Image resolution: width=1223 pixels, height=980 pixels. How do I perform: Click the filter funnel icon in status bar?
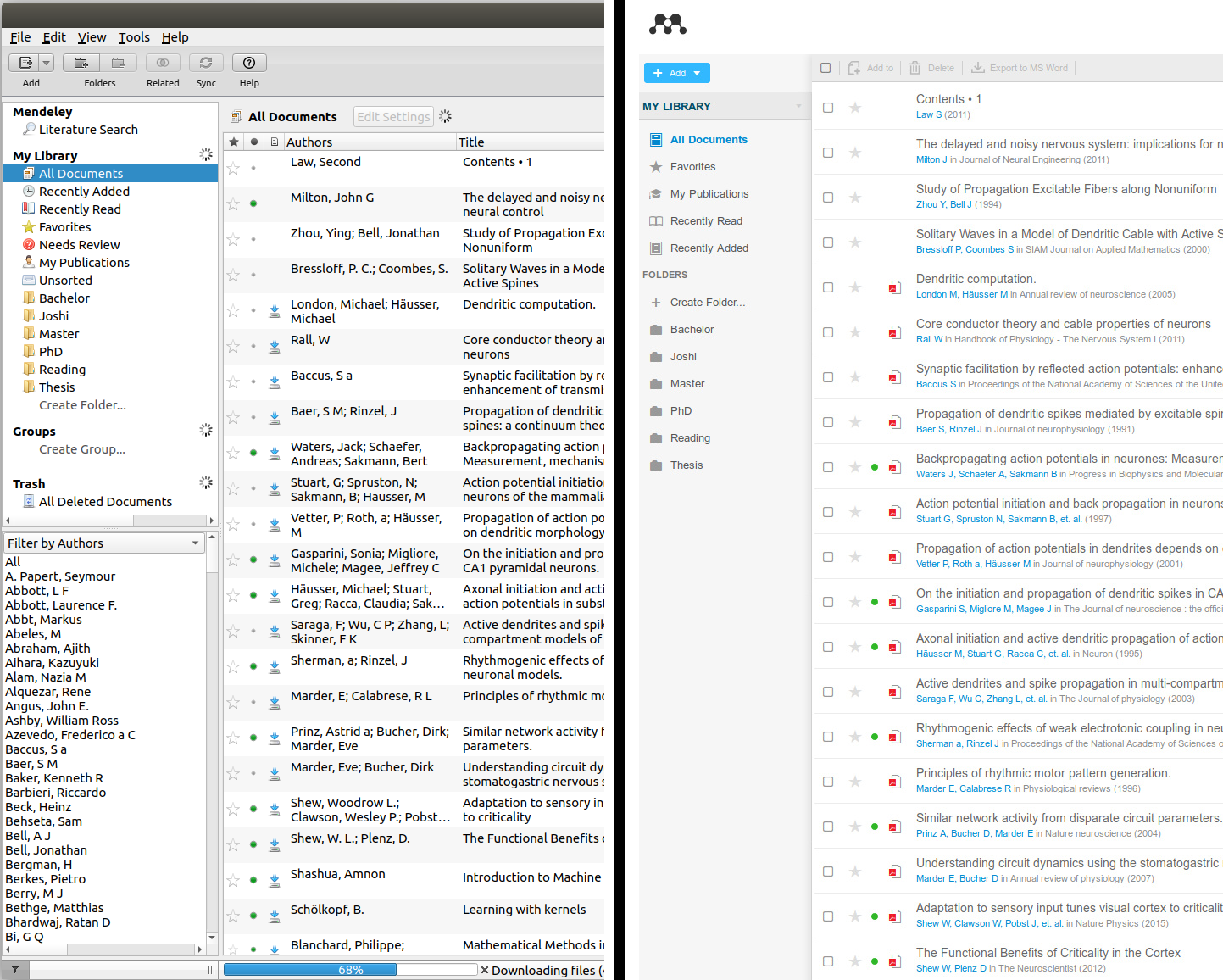[15, 969]
